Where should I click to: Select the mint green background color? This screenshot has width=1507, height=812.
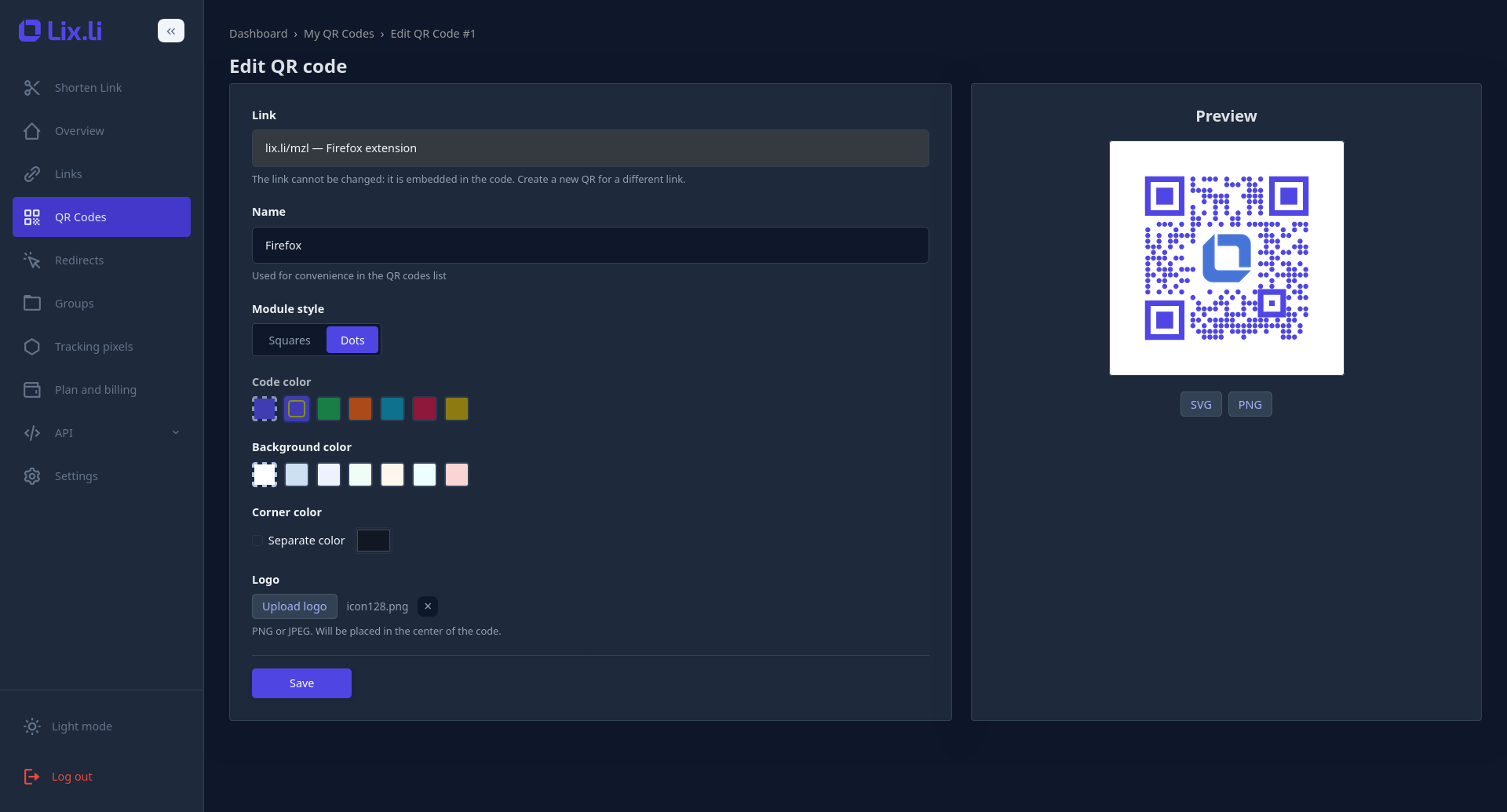pos(360,475)
